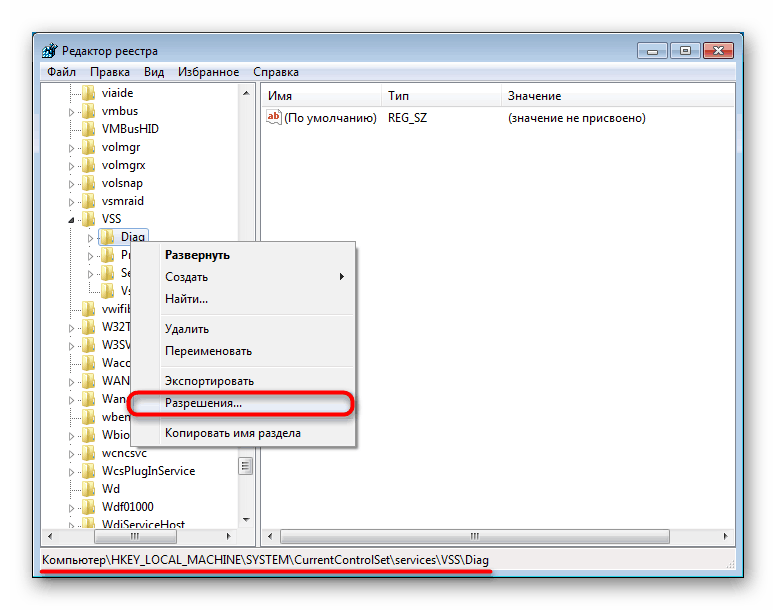Choose Разрешения... in the context menu

coord(242,403)
